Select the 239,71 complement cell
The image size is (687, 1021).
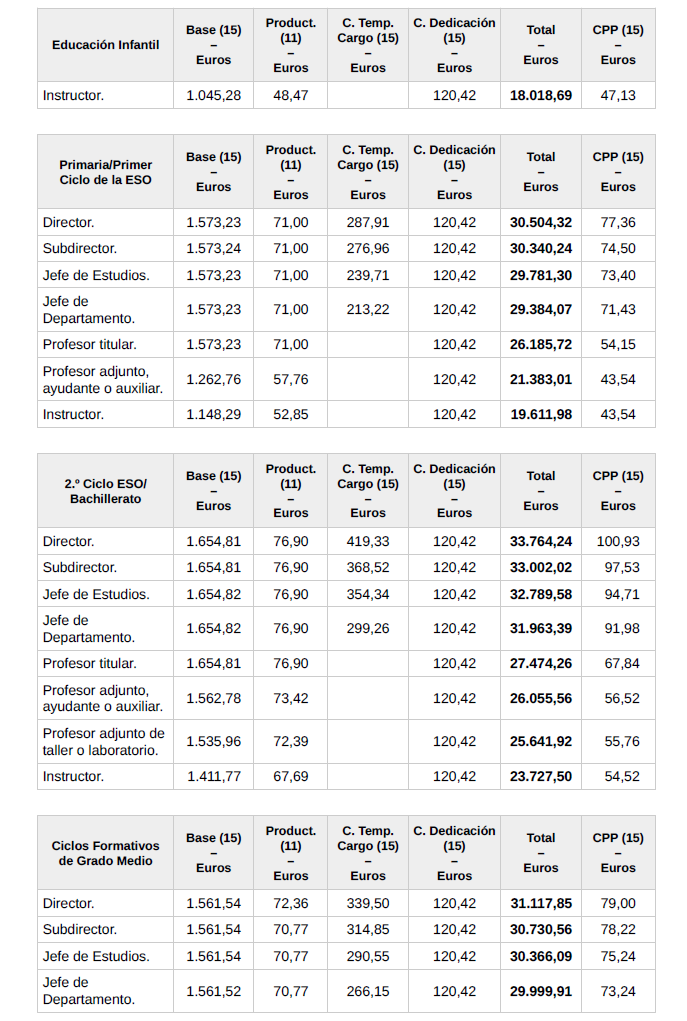(367, 275)
